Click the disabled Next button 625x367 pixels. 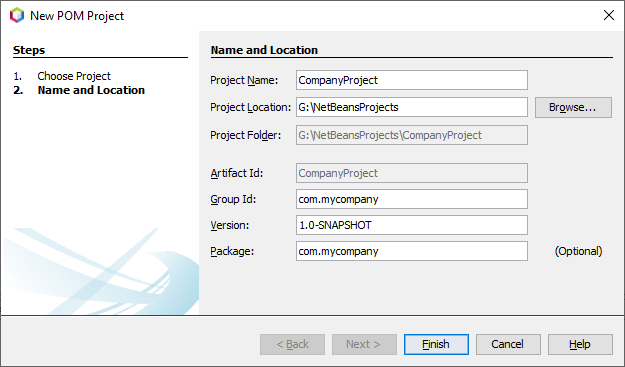click(x=364, y=344)
